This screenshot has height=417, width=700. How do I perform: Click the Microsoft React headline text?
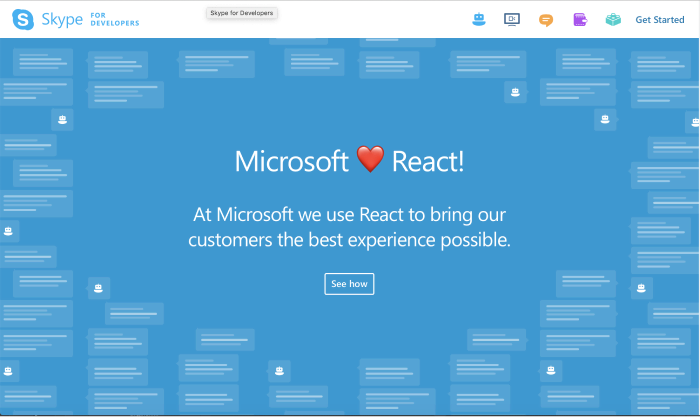click(x=349, y=161)
